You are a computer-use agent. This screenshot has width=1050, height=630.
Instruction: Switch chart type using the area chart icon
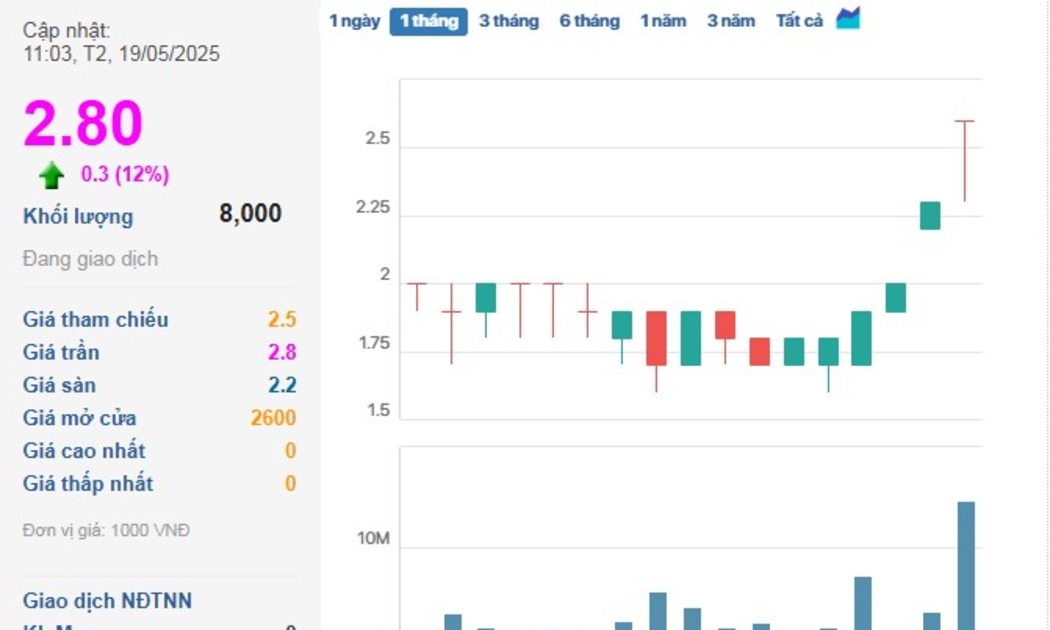tap(847, 19)
